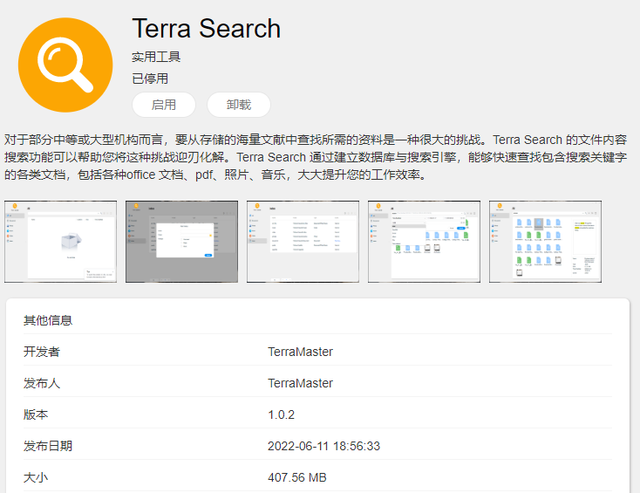Click the 启用 button to enable the app
Viewport: 640px width, 493px height.
164,105
